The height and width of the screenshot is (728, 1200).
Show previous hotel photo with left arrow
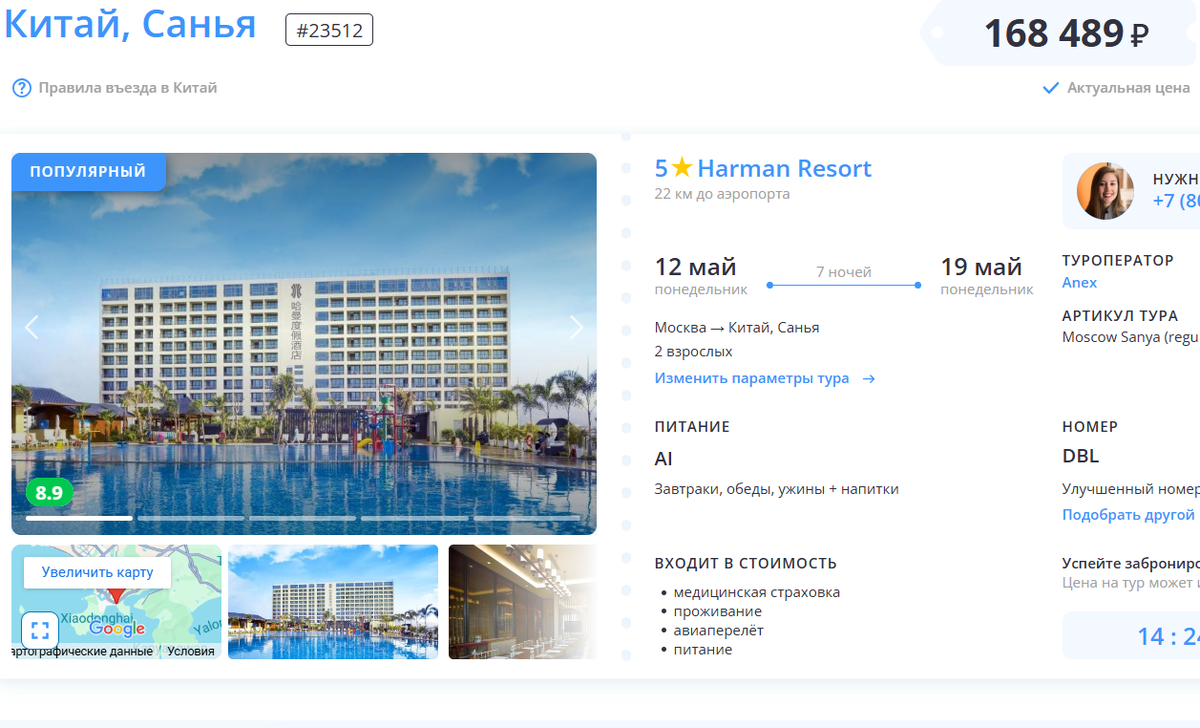coord(32,327)
